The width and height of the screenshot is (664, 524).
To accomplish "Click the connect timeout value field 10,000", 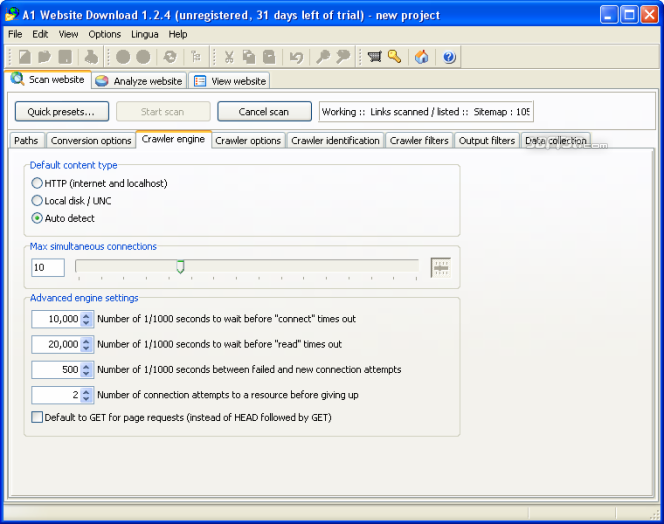I will 56,319.
